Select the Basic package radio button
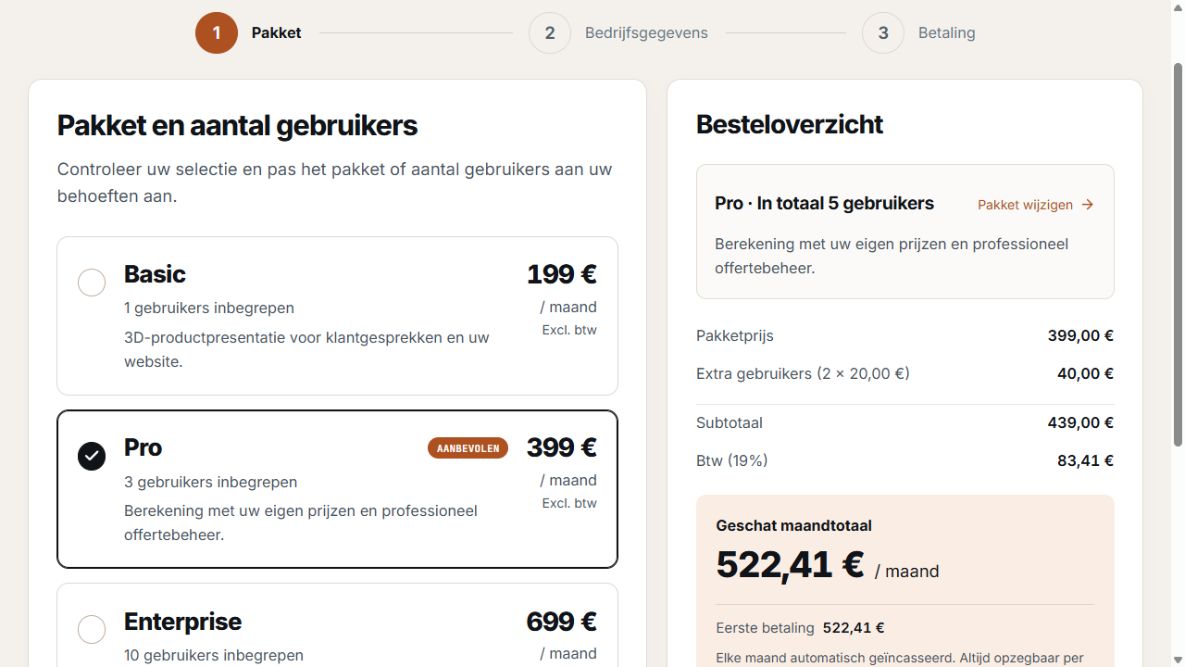Image resolution: width=1185 pixels, height=667 pixels. click(x=91, y=283)
